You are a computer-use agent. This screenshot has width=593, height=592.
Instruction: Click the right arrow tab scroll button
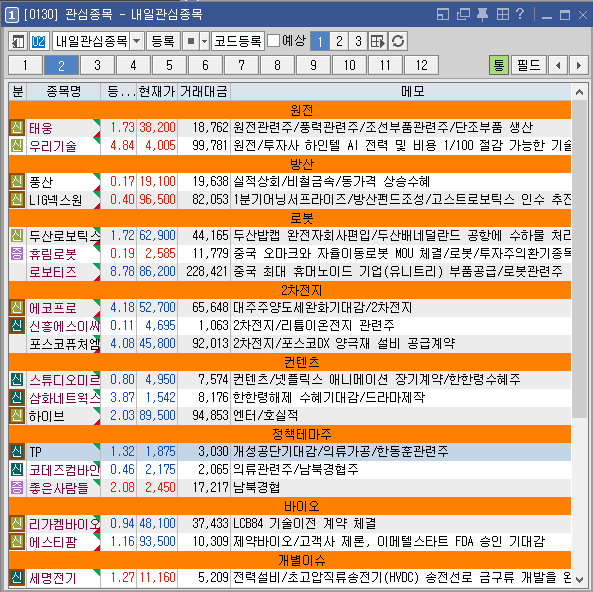coord(579,65)
